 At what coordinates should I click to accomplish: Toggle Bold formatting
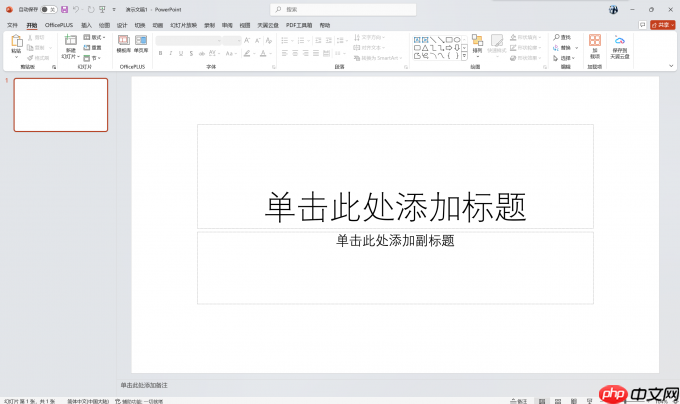point(160,53)
